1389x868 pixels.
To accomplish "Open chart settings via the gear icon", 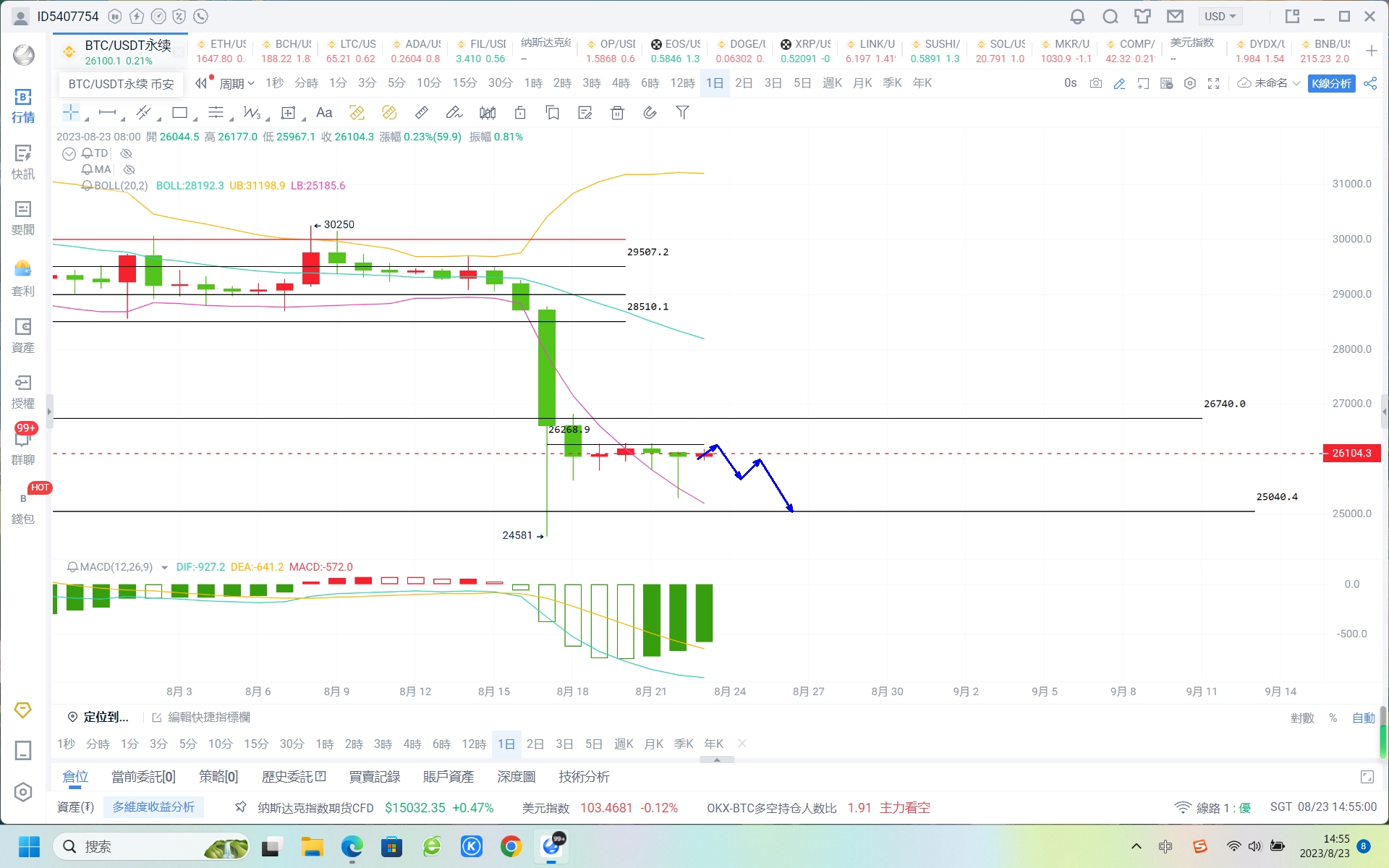I will 1190,83.
